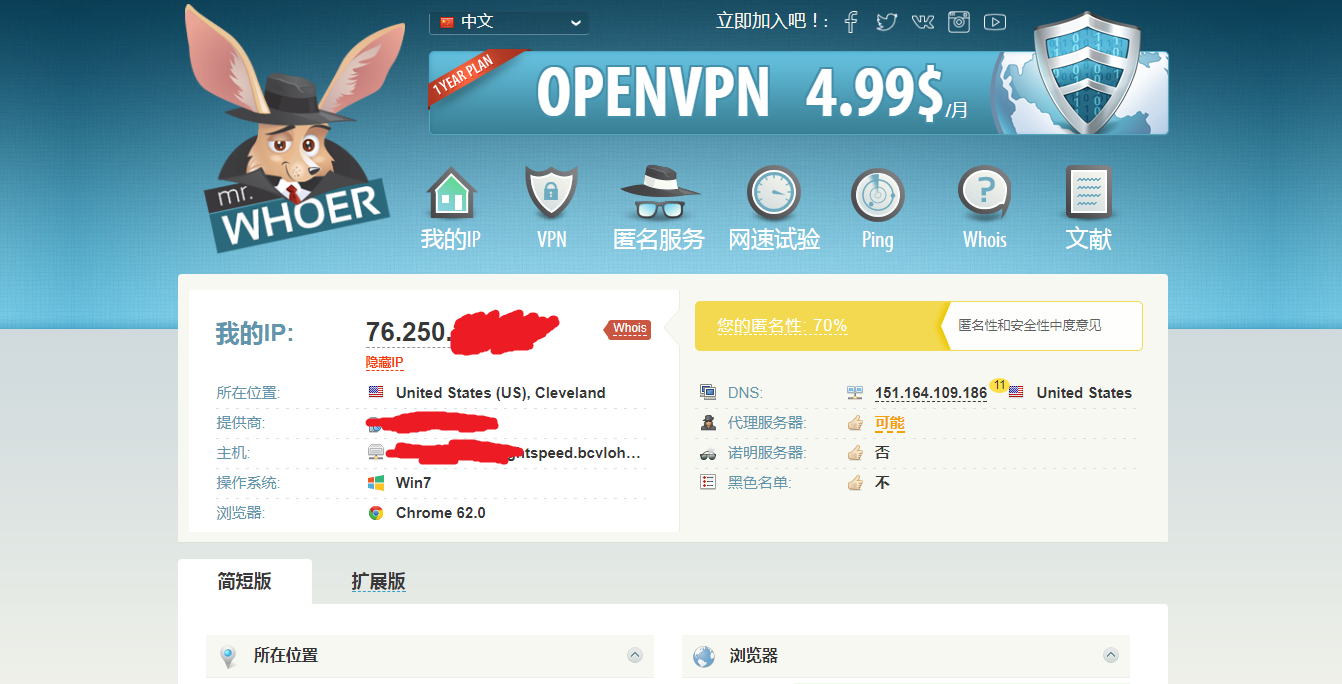The image size is (1342, 684).
Task: Click the map pin icon in 所在位置 panel
Action: coord(229,657)
